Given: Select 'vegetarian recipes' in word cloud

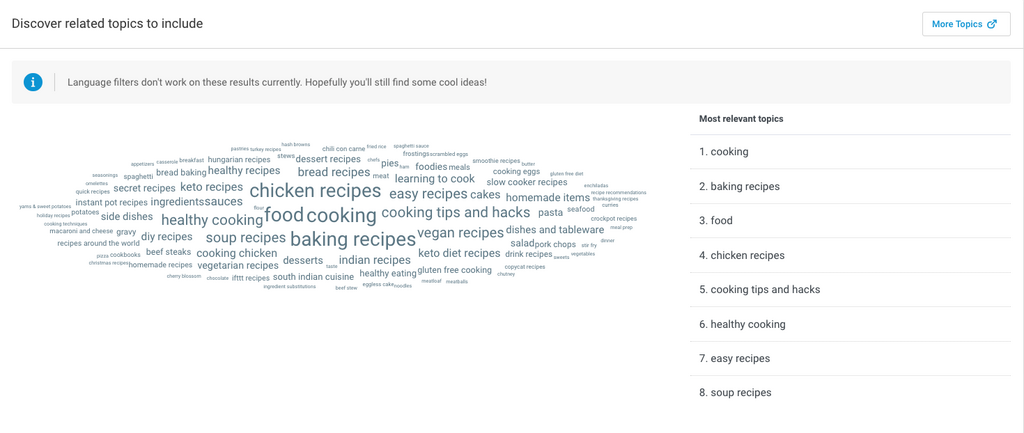Looking at the screenshot, I should 238,266.
